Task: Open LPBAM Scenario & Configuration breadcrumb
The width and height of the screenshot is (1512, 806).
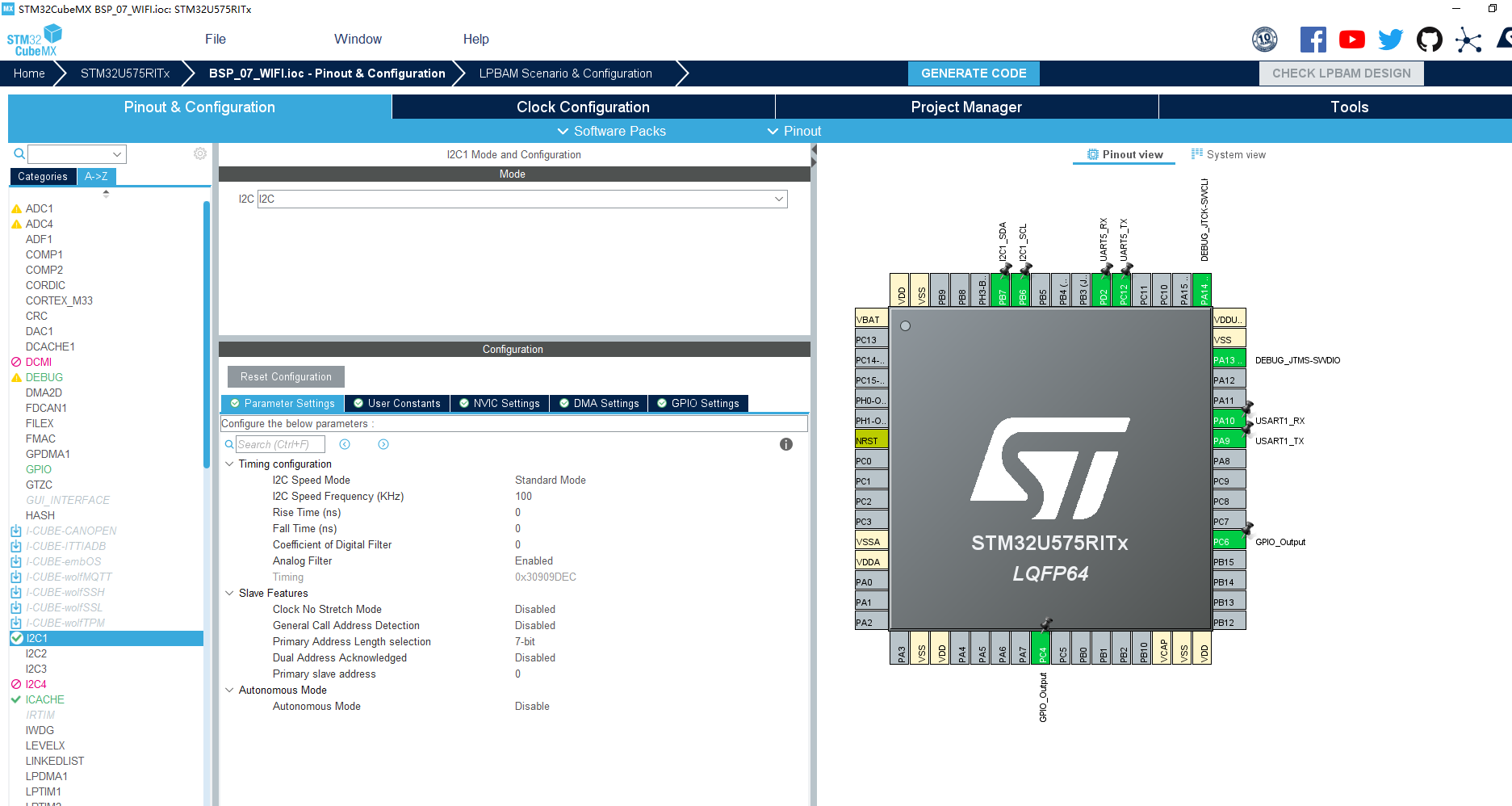Action: (x=565, y=73)
